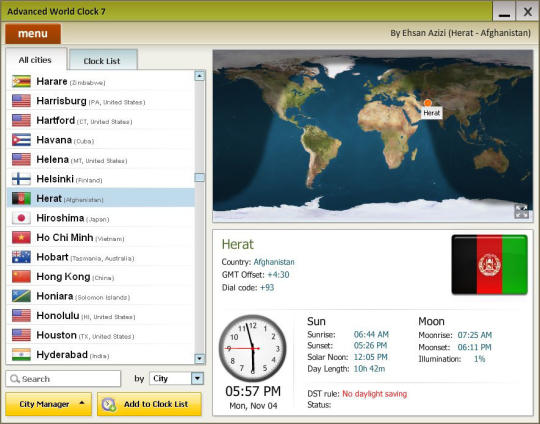
Task: Select the highlighted Herat list row
Action: (101, 198)
